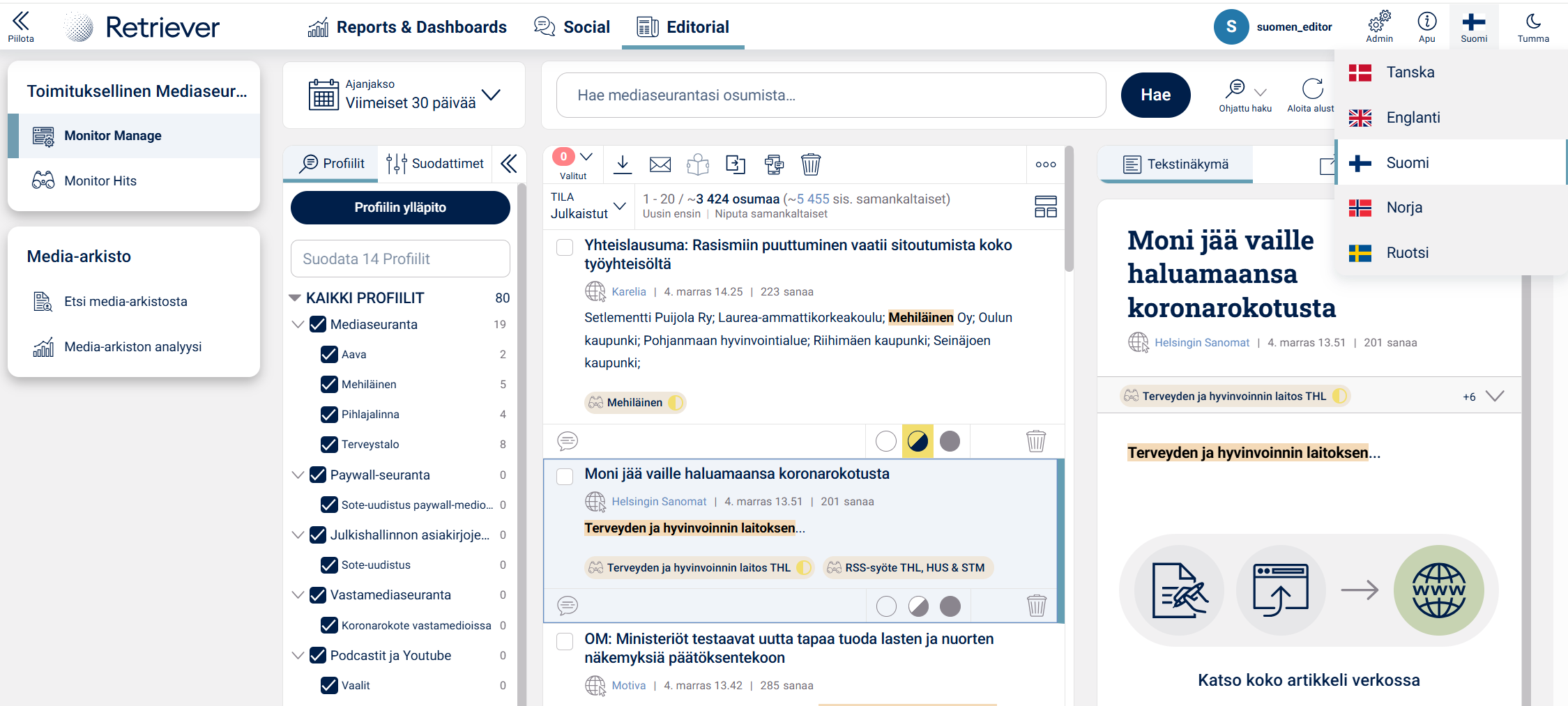Screen dimensions: 1568x706
Task: Click the hand-over box icon in hits toolbar
Action: (697, 164)
